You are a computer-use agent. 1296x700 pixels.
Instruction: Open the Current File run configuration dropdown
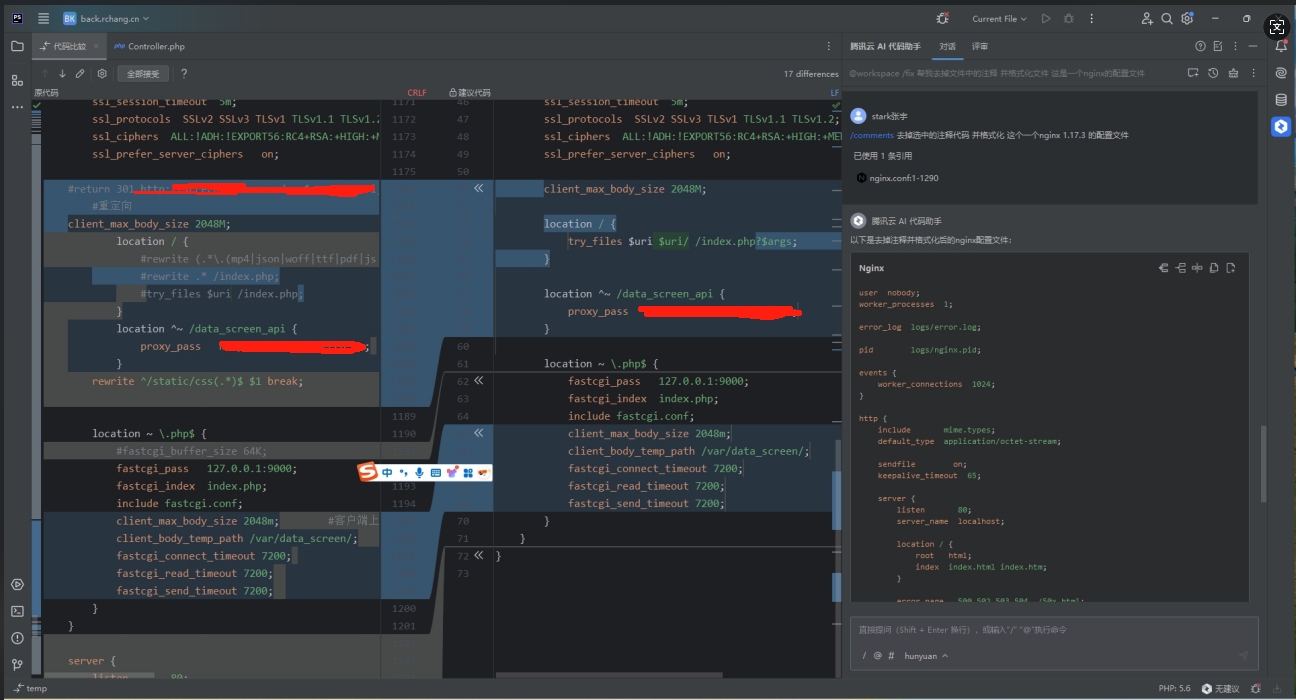(999, 18)
